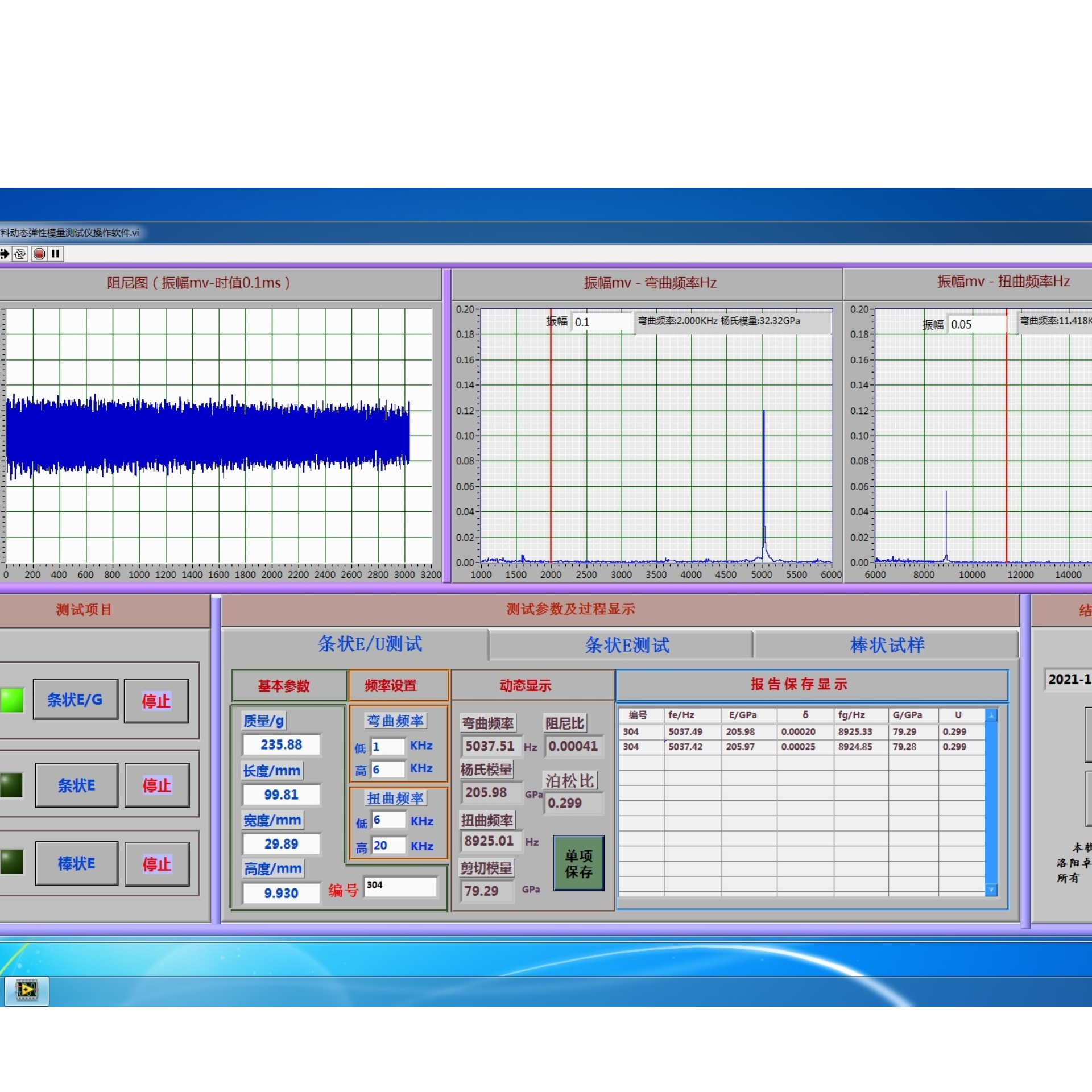The image size is (1092, 1092).
Task: Select table cell 79.28
Action: 913,746
